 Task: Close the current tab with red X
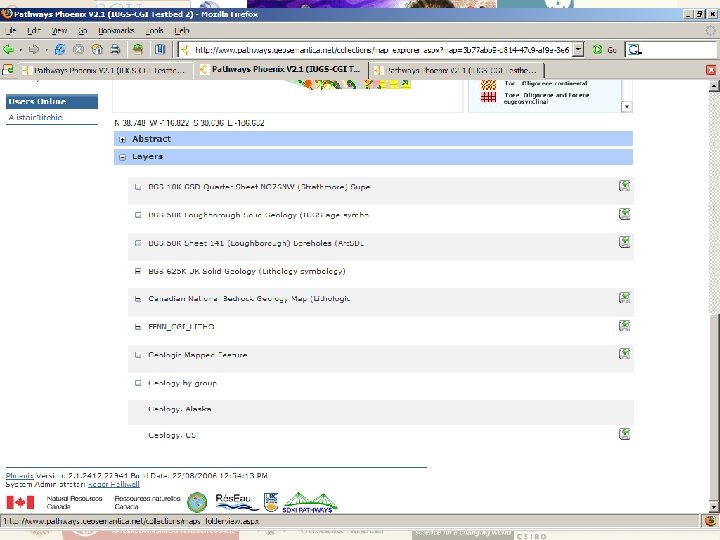coord(711,70)
